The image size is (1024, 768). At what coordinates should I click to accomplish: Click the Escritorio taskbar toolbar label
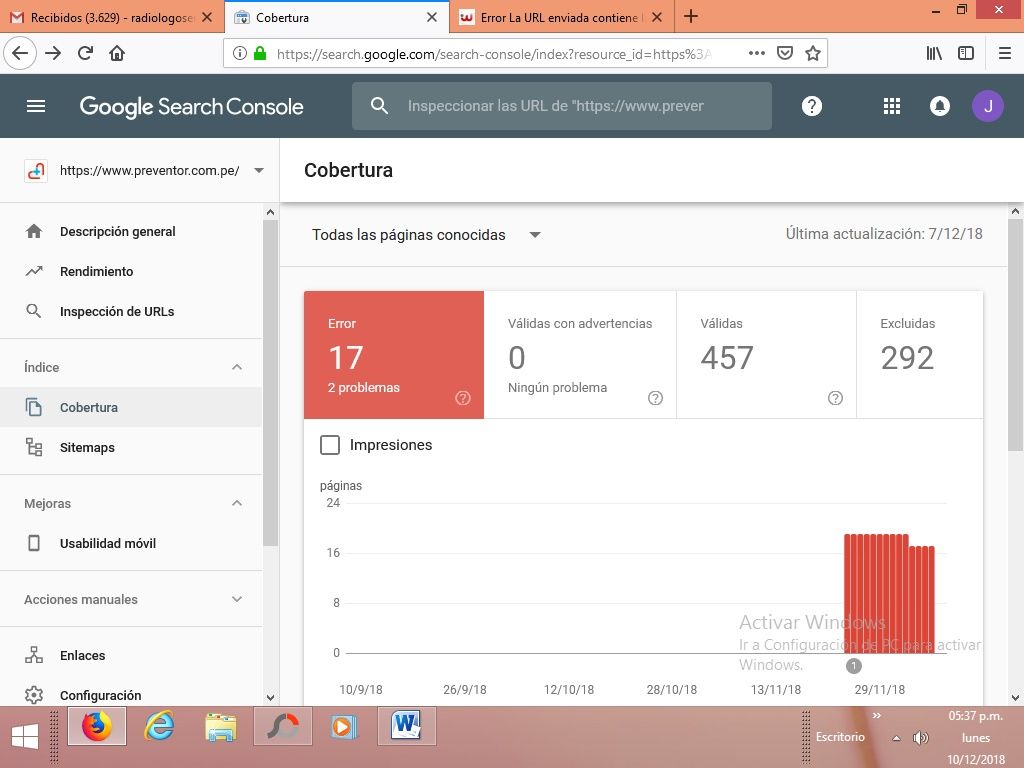click(x=840, y=737)
